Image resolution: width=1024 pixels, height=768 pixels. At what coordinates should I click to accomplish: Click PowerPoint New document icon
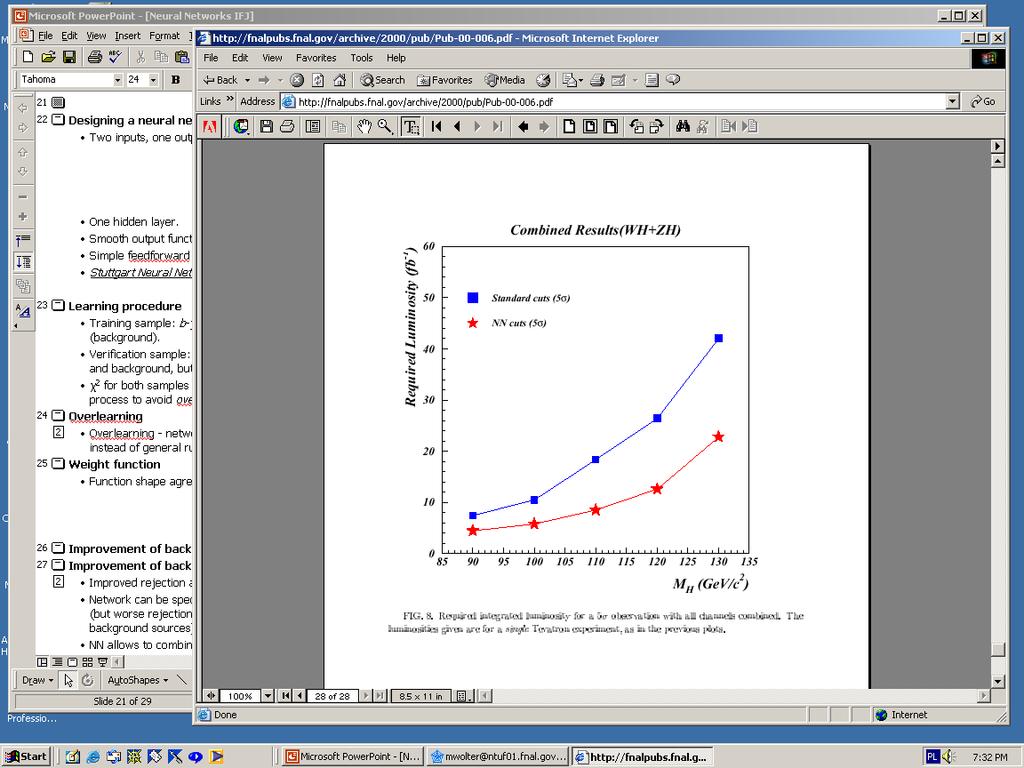coord(28,57)
